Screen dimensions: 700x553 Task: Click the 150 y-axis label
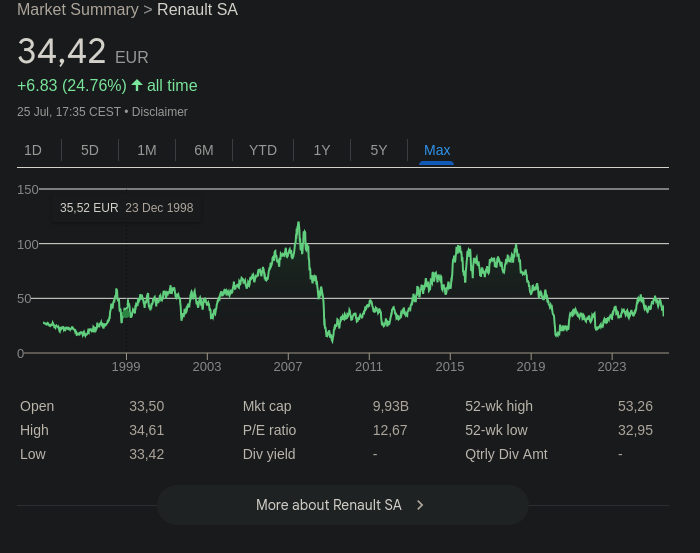pos(28,190)
